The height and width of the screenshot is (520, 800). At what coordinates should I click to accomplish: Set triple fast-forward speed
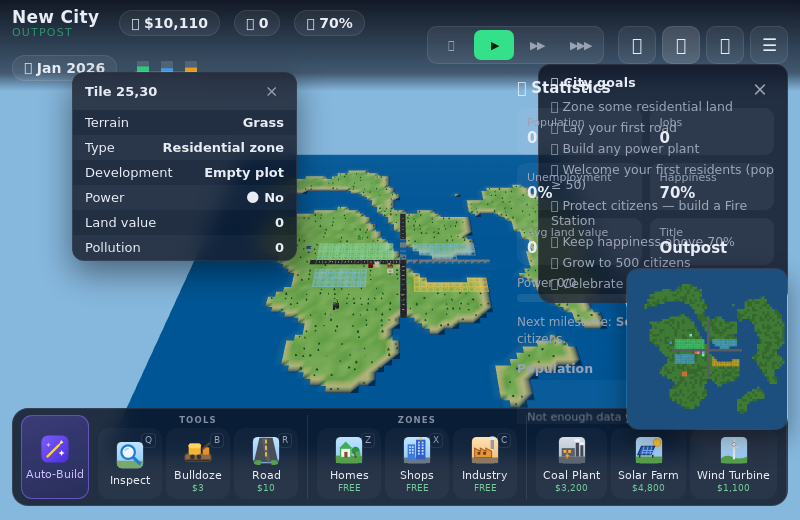coord(580,45)
